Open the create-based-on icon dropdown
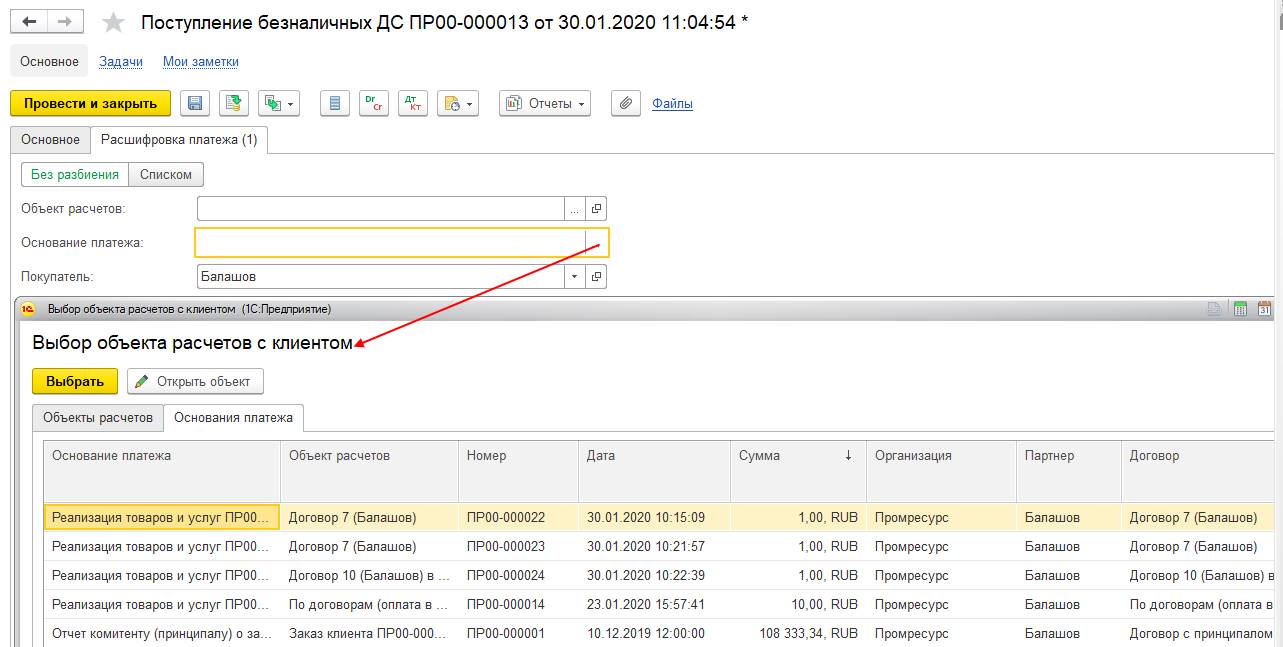This screenshot has height=647, width=1283. (279, 103)
